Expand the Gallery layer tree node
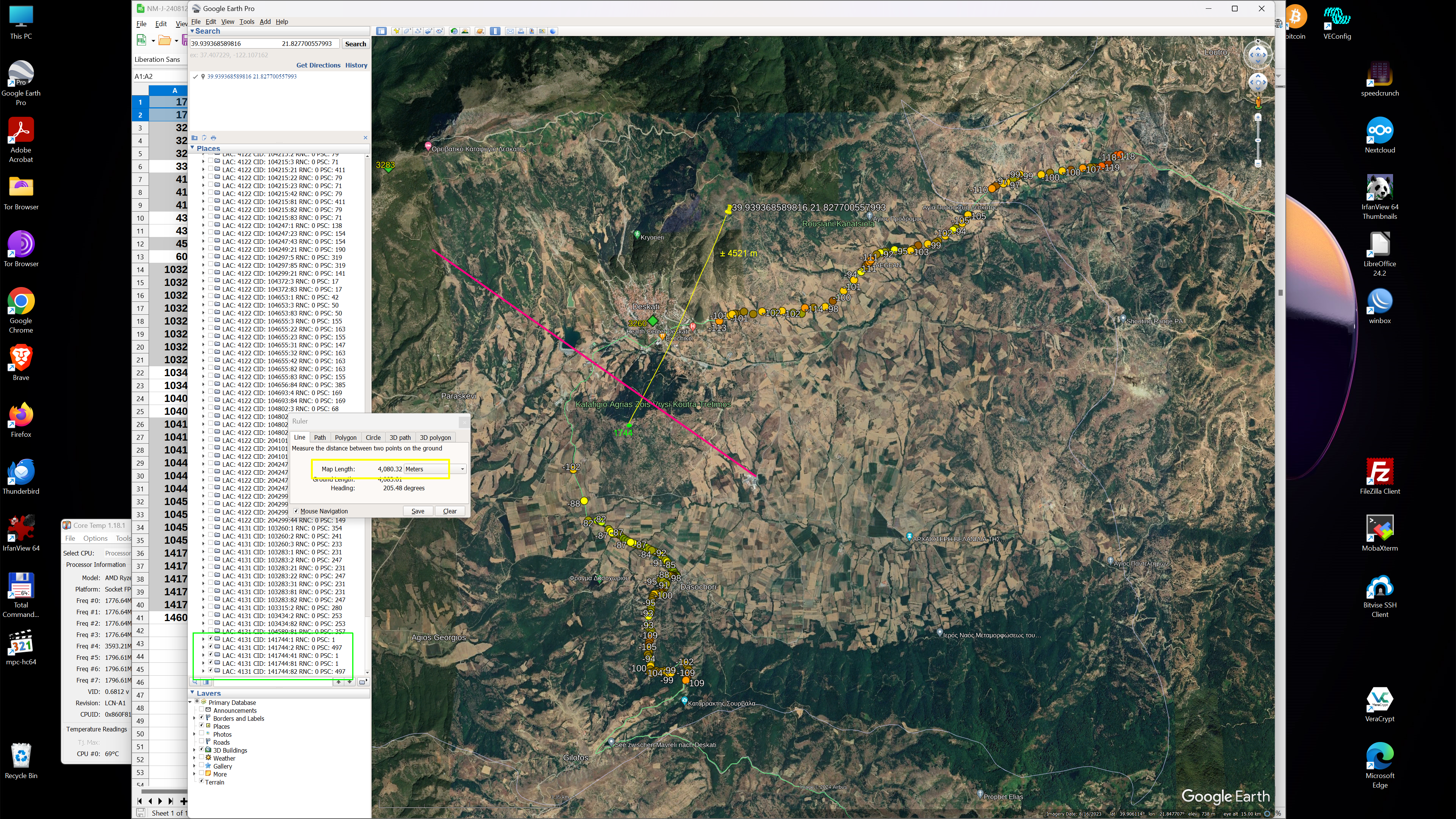The height and width of the screenshot is (819, 1456). pyautogui.click(x=195, y=766)
